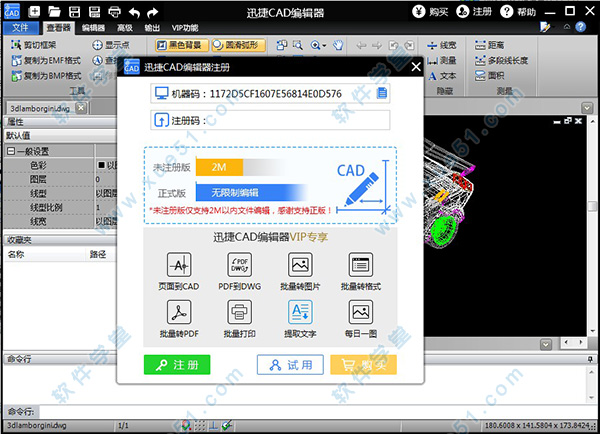Viewport: 600px width, 434px height.
Task: Undo the last action with the undo arrow
Action: click(x=134, y=13)
